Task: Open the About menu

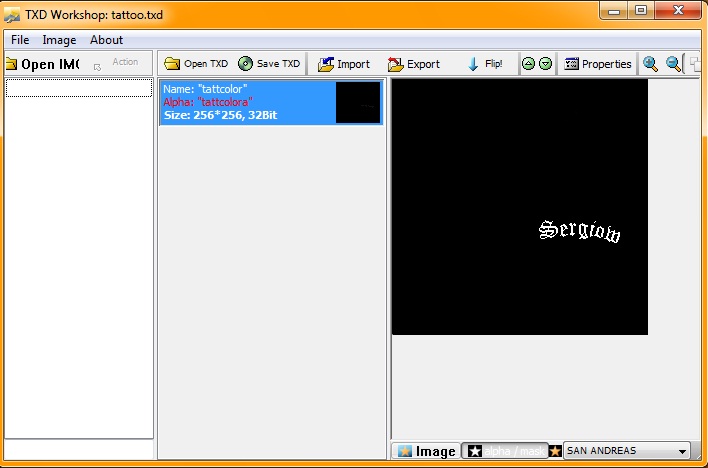Action: click(x=106, y=40)
